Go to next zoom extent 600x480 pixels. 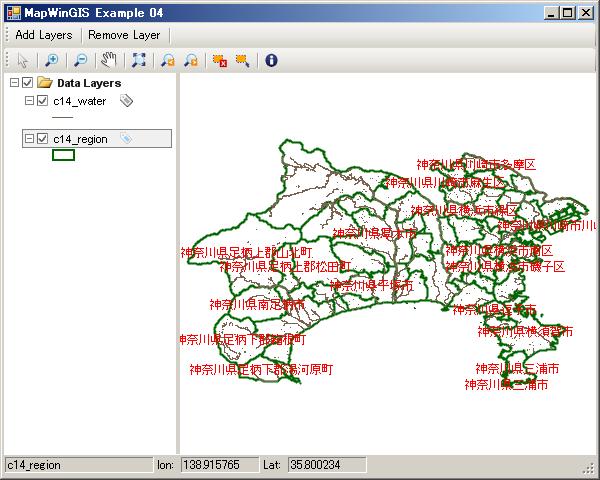[189, 60]
